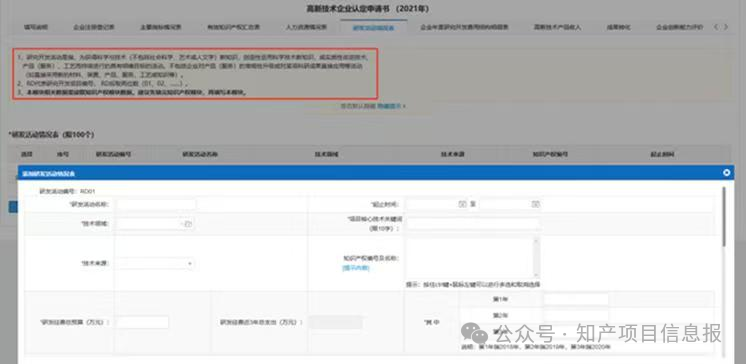Switch to the 企业注册登记表 tab
Screen dimensions: 746x364
[94, 28]
